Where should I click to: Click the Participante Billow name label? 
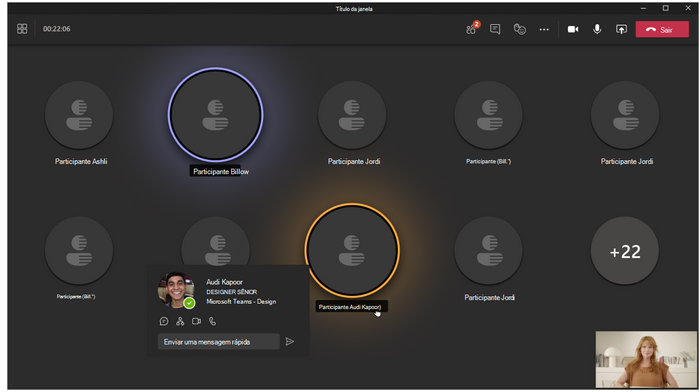coord(221,171)
